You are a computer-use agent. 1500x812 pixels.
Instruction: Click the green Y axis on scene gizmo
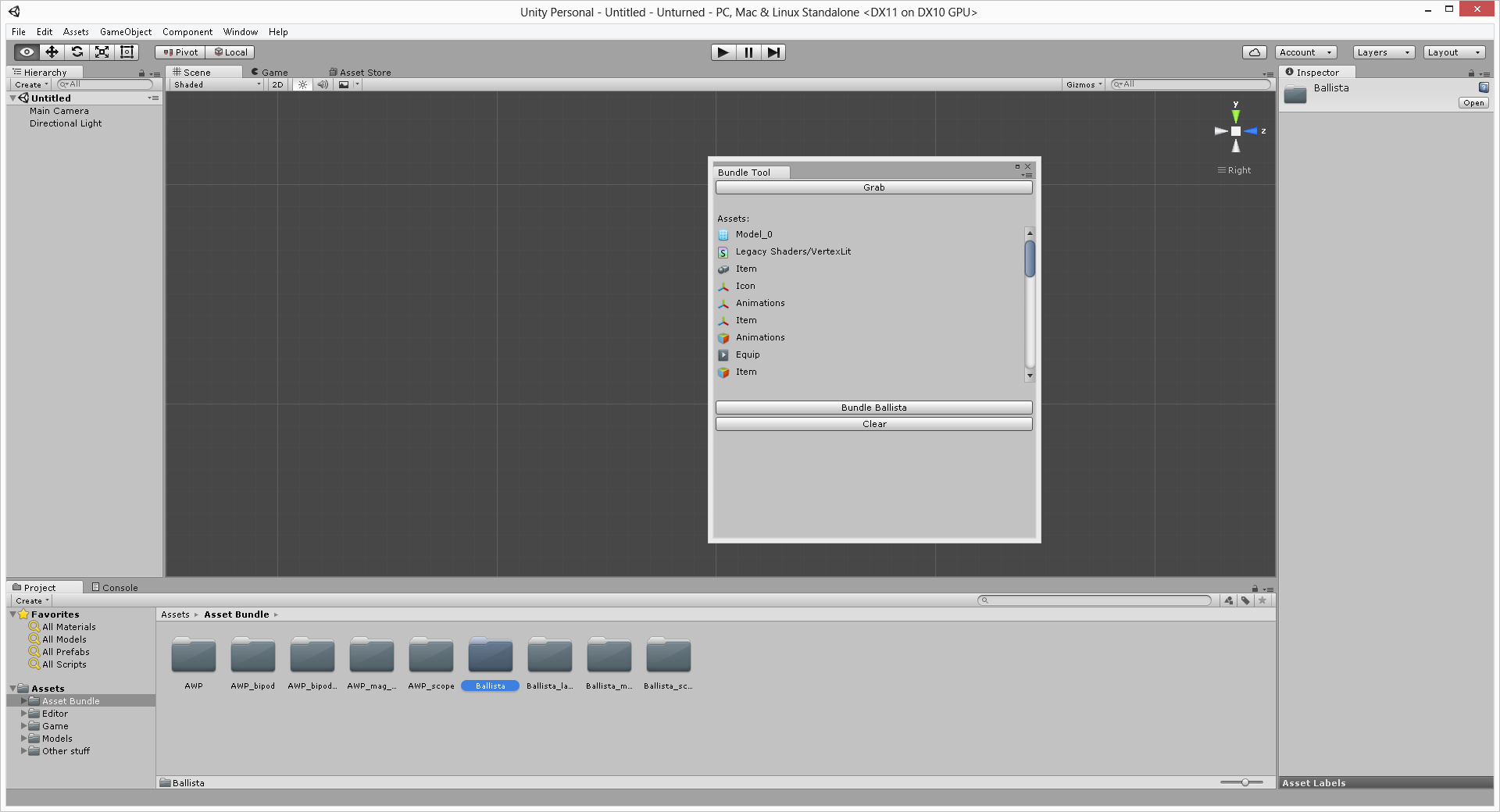(x=1236, y=115)
